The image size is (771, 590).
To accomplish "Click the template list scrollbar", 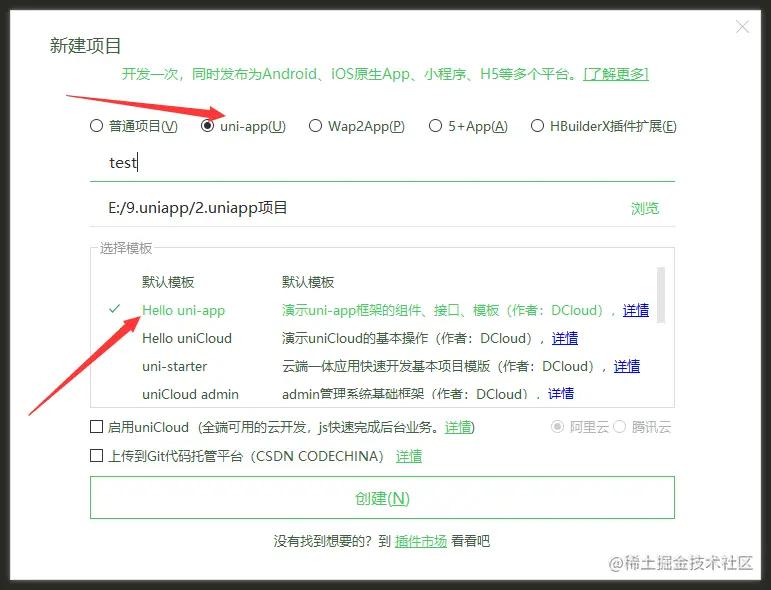I will 661,295.
